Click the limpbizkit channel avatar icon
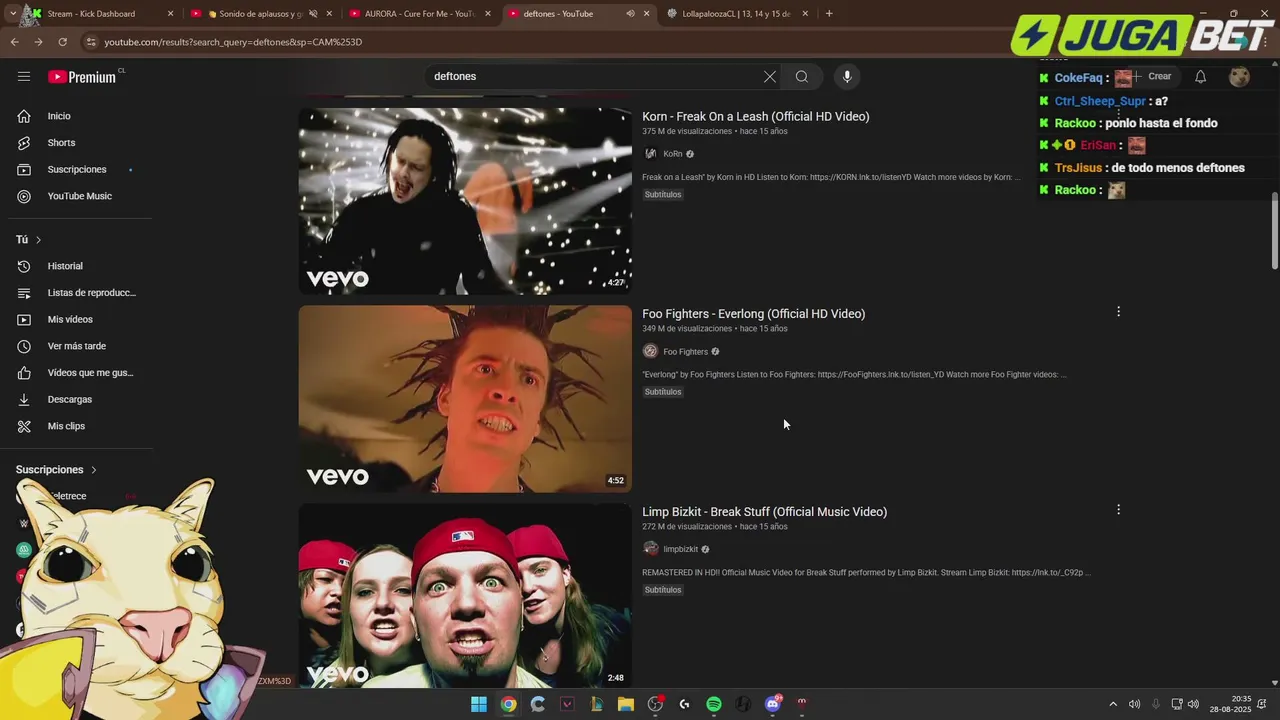The width and height of the screenshot is (1280, 720). coord(650,549)
